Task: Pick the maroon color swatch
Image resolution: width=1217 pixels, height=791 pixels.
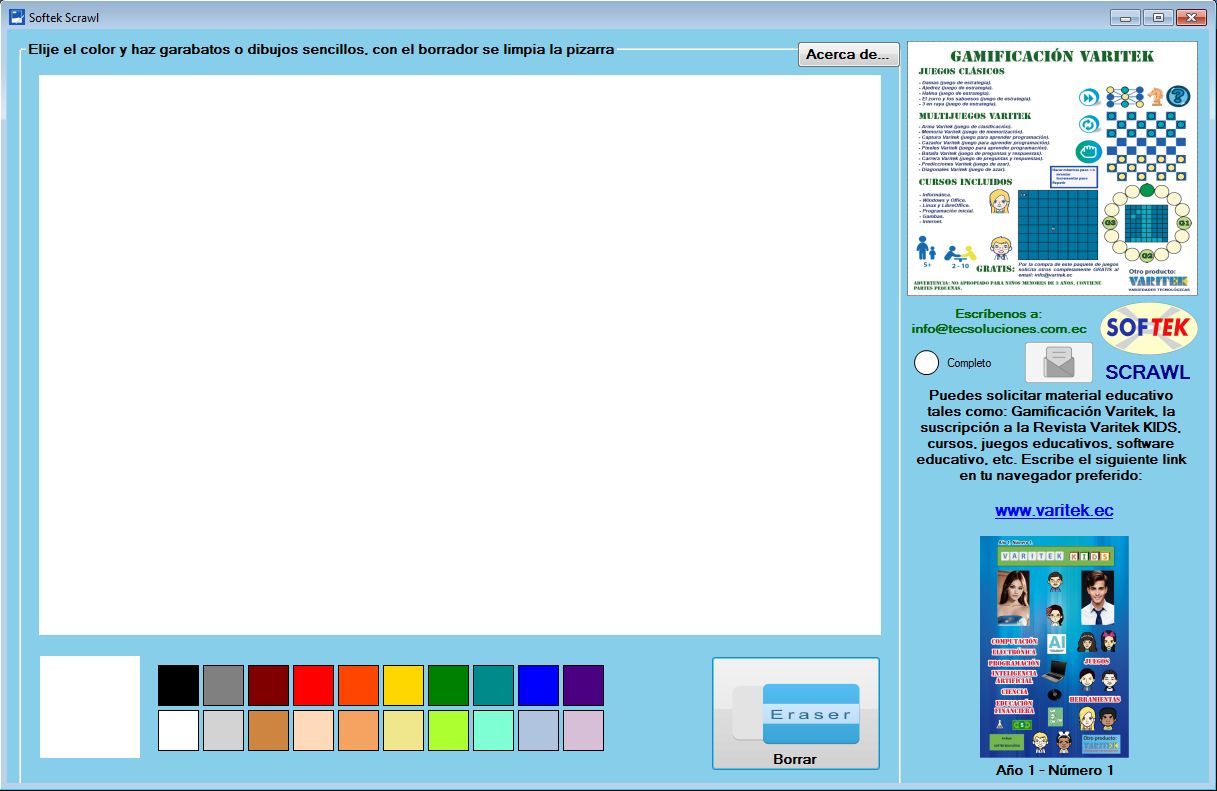Action: [x=268, y=685]
